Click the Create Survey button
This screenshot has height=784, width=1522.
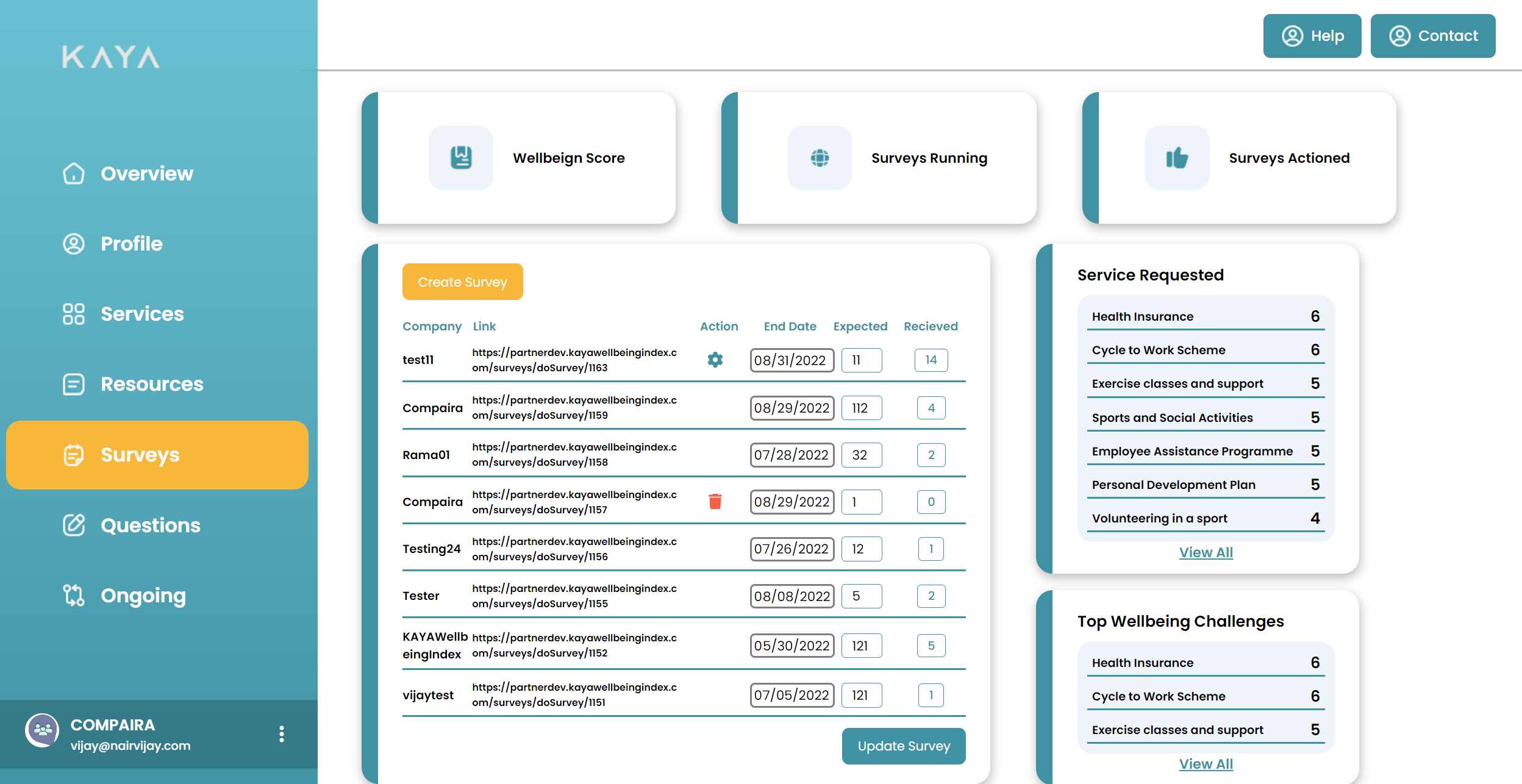point(463,282)
